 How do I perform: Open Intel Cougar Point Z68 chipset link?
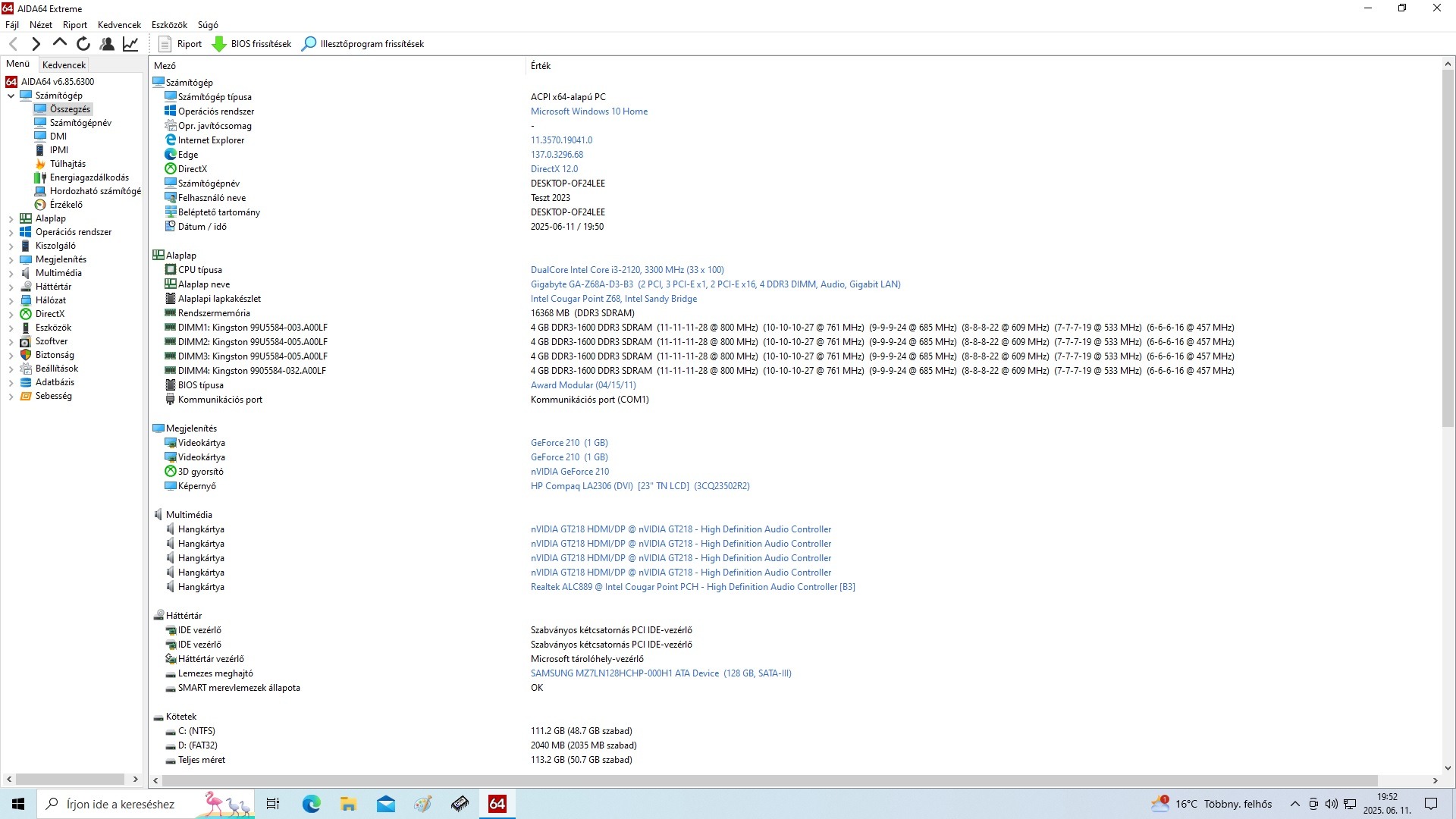pyautogui.click(x=613, y=299)
